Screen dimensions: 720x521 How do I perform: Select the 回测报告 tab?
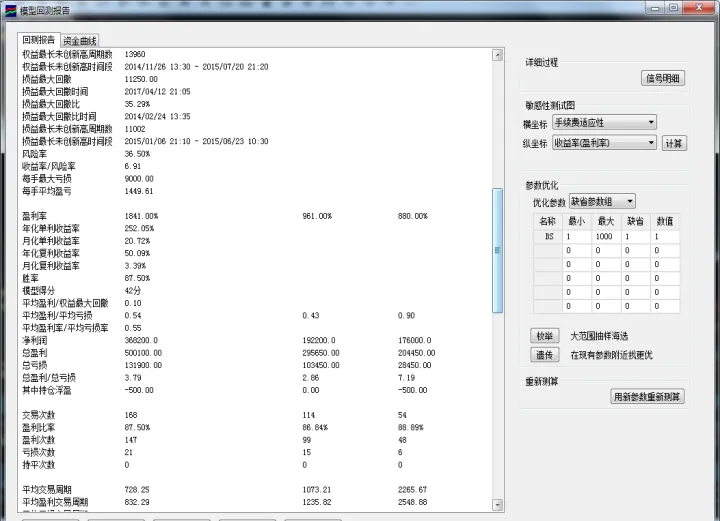(x=39, y=40)
